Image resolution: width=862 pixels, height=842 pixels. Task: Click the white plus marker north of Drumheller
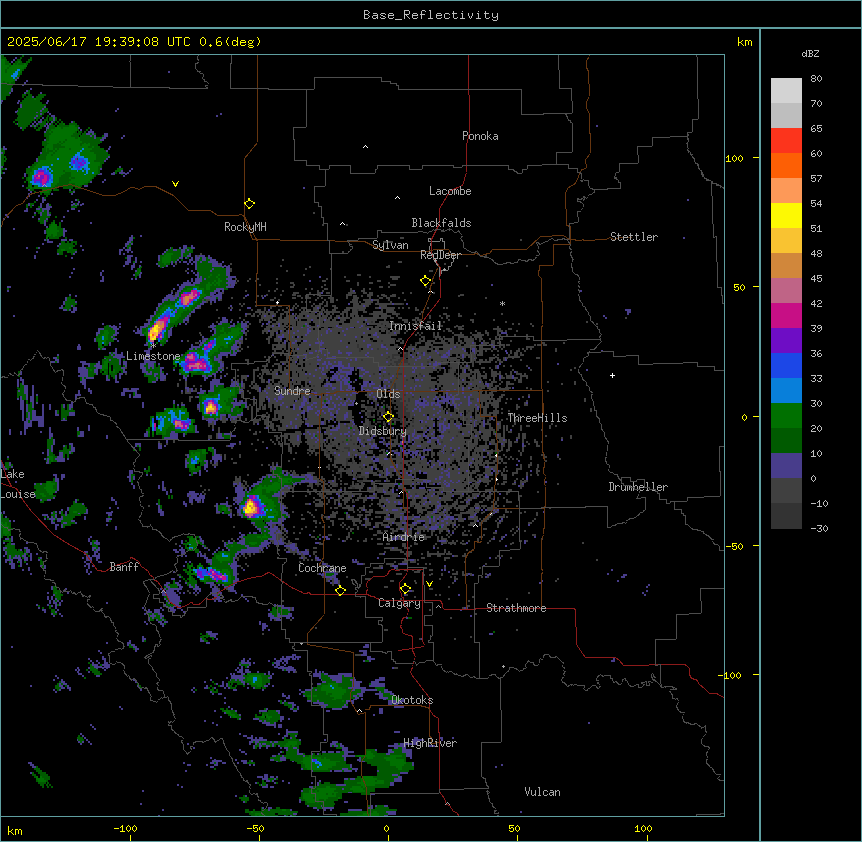612,375
